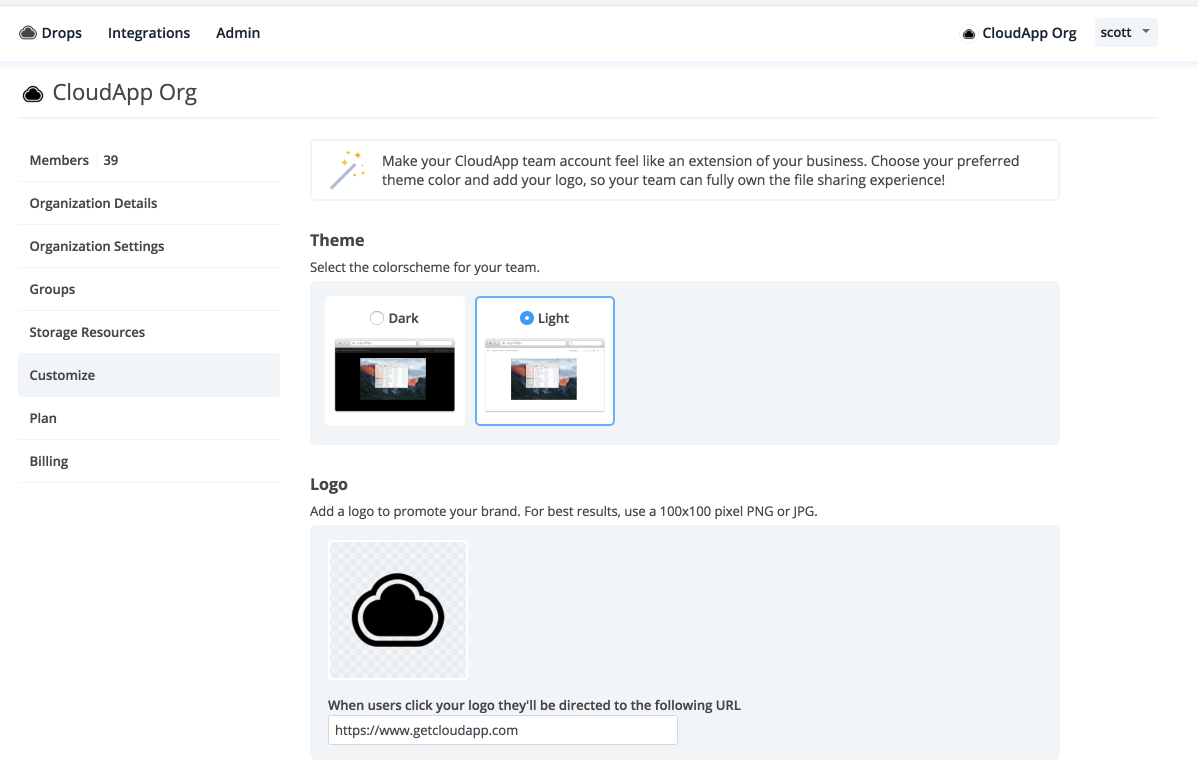Click the cloud logo upload image
This screenshot has width=1198, height=776.
pyautogui.click(x=397, y=609)
